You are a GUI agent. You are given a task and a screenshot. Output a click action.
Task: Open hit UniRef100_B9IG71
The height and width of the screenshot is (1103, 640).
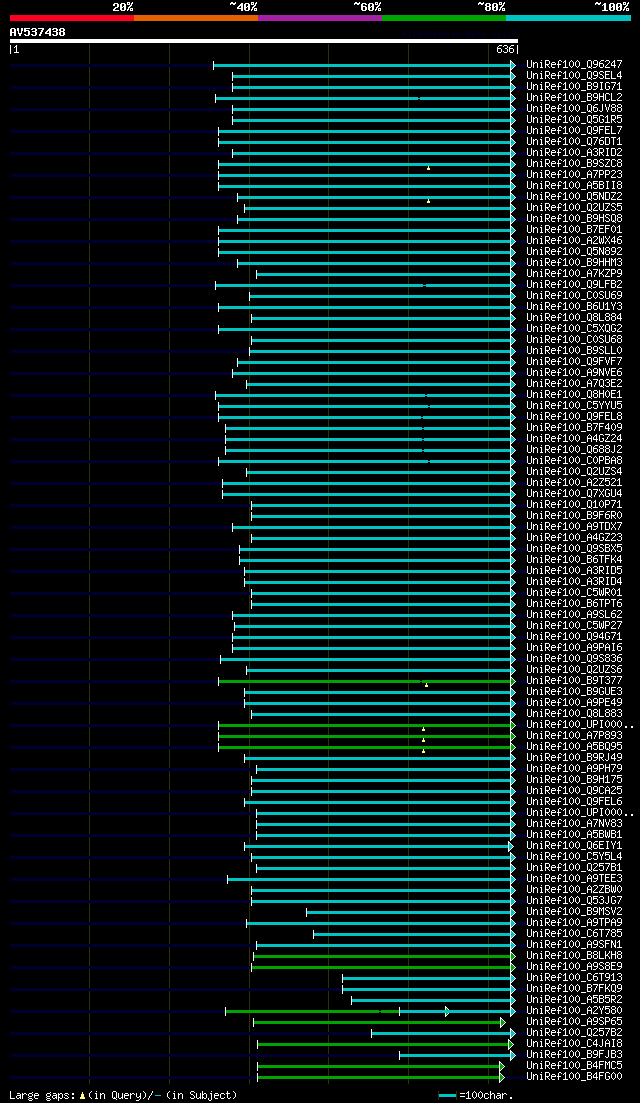tap(574, 87)
